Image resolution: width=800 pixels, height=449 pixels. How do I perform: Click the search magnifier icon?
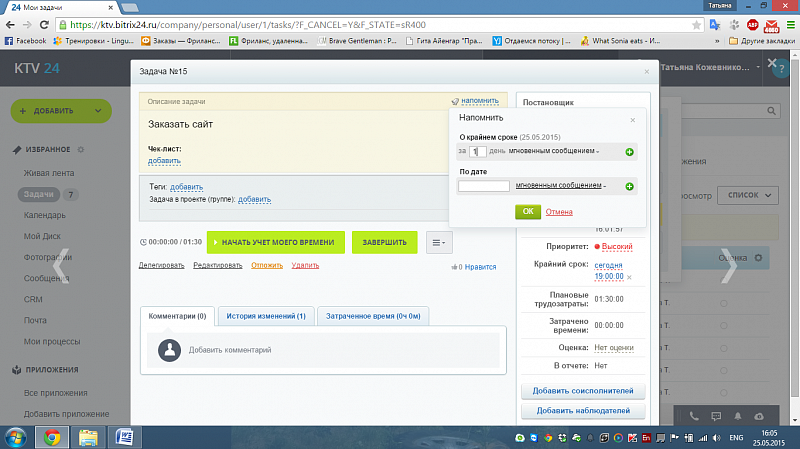point(771,111)
